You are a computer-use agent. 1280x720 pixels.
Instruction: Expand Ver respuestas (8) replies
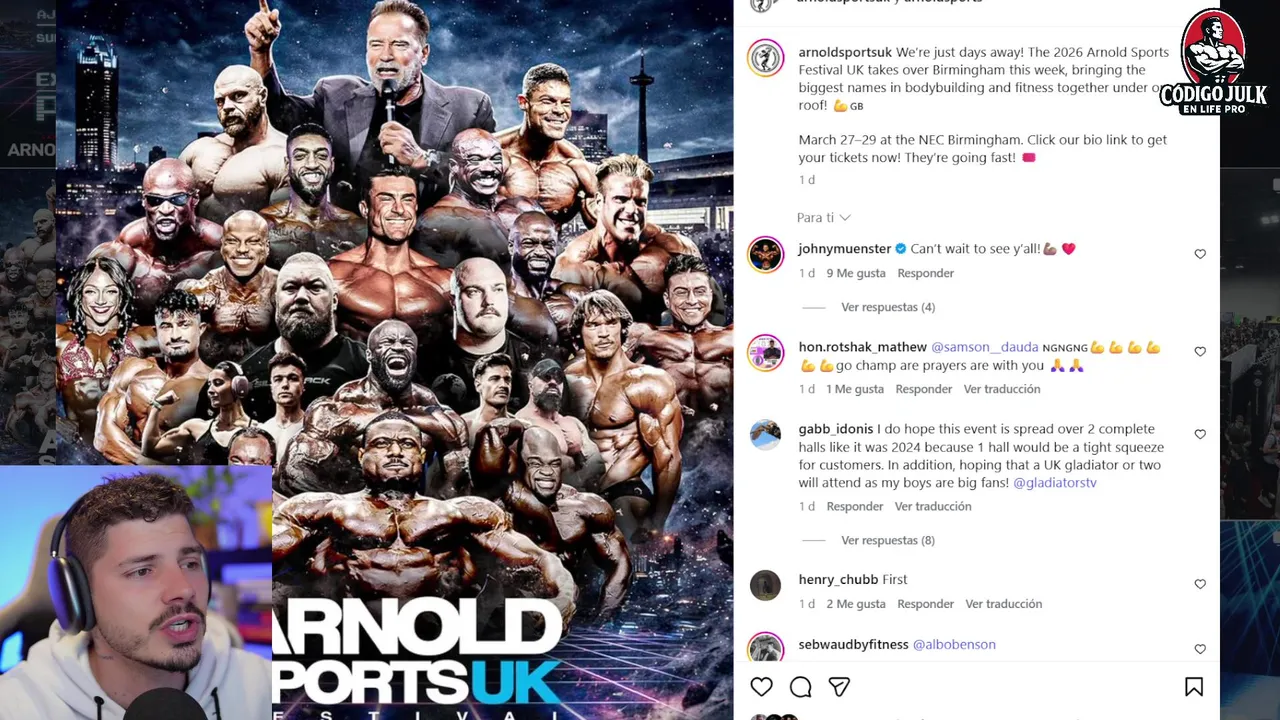[888, 540]
